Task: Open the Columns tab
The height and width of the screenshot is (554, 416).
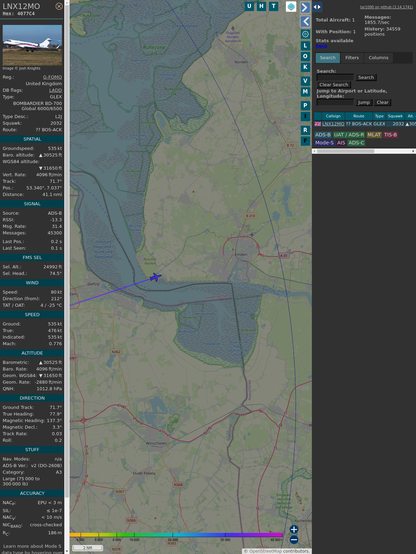Action: [x=378, y=58]
